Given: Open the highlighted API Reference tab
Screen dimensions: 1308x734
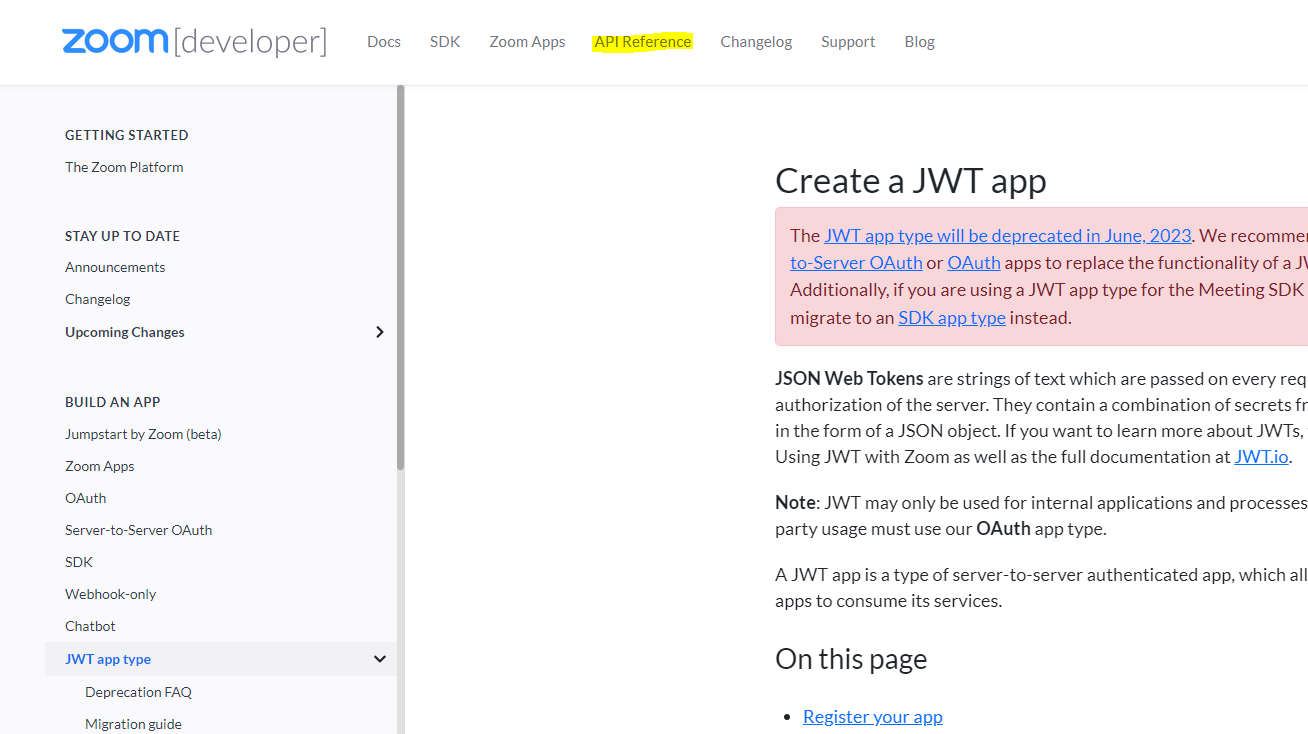Looking at the screenshot, I should point(642,41).
